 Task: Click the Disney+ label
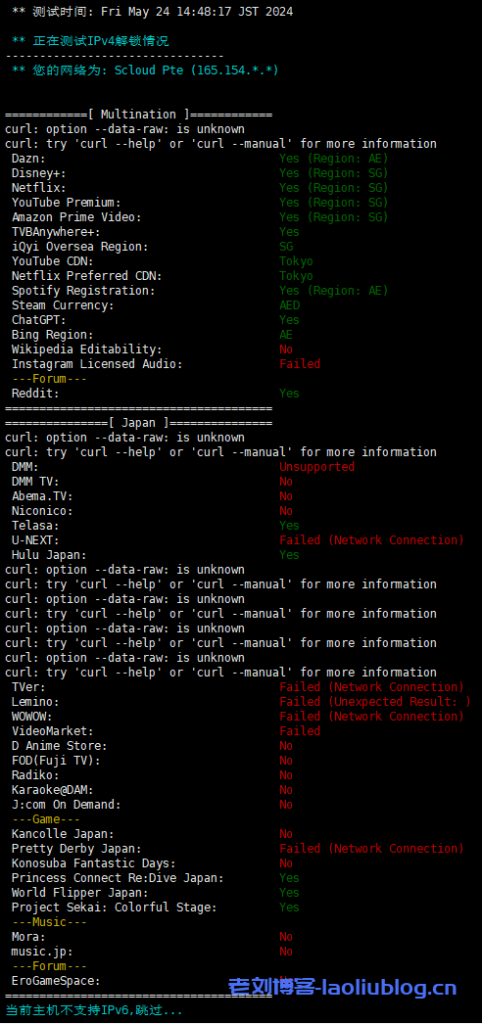click(x=39, y=173)
